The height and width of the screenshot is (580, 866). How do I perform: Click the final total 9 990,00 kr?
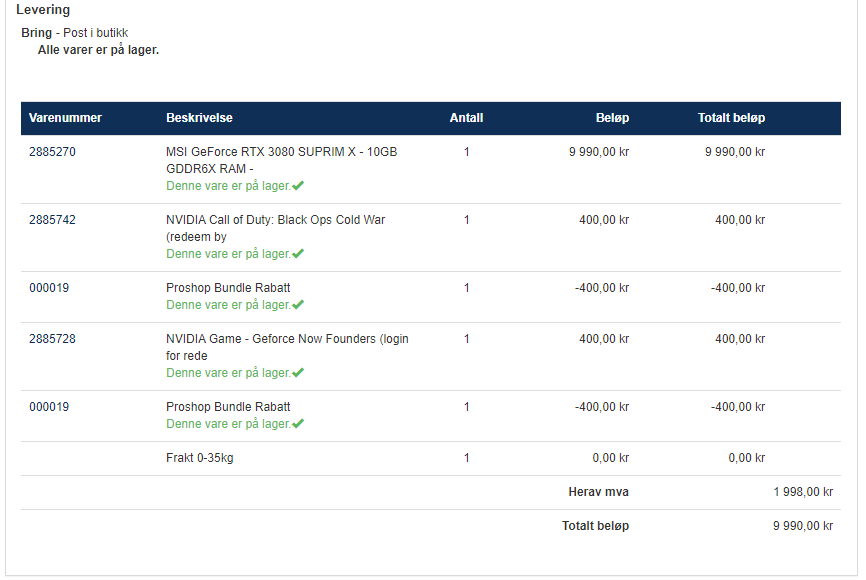(x=803, y=526)
